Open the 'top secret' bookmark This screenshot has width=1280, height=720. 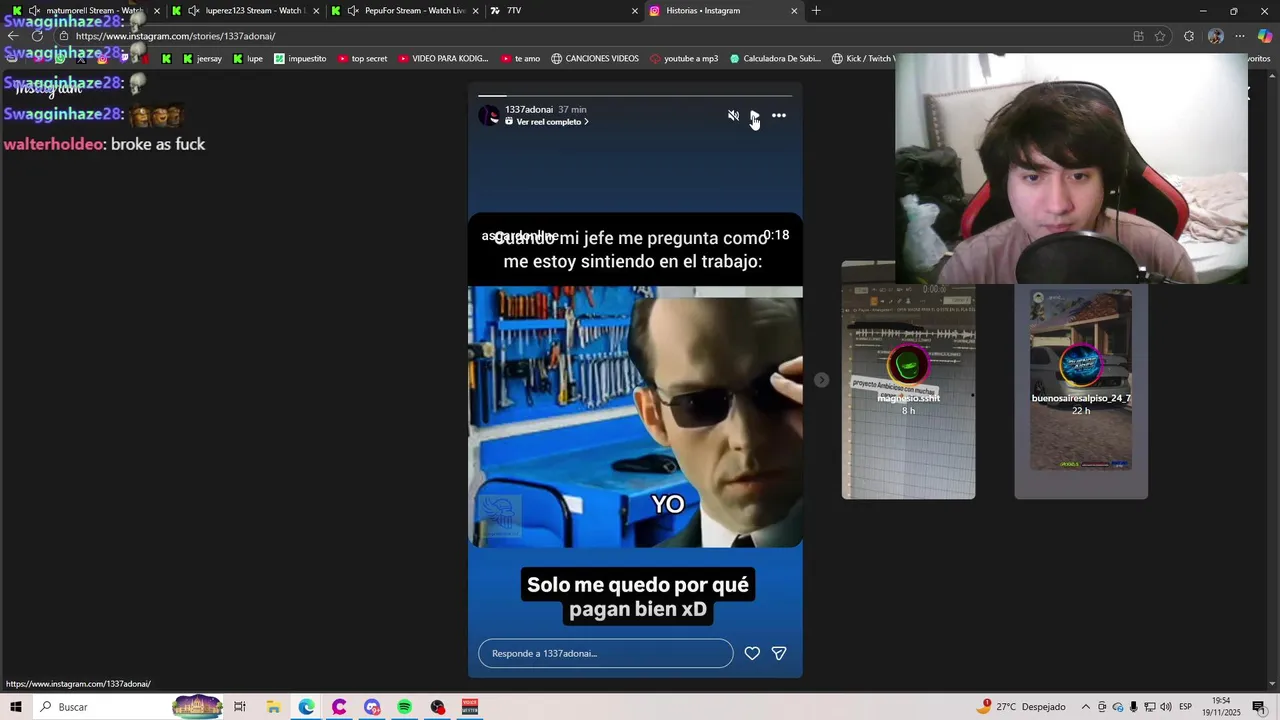point(362,59)
